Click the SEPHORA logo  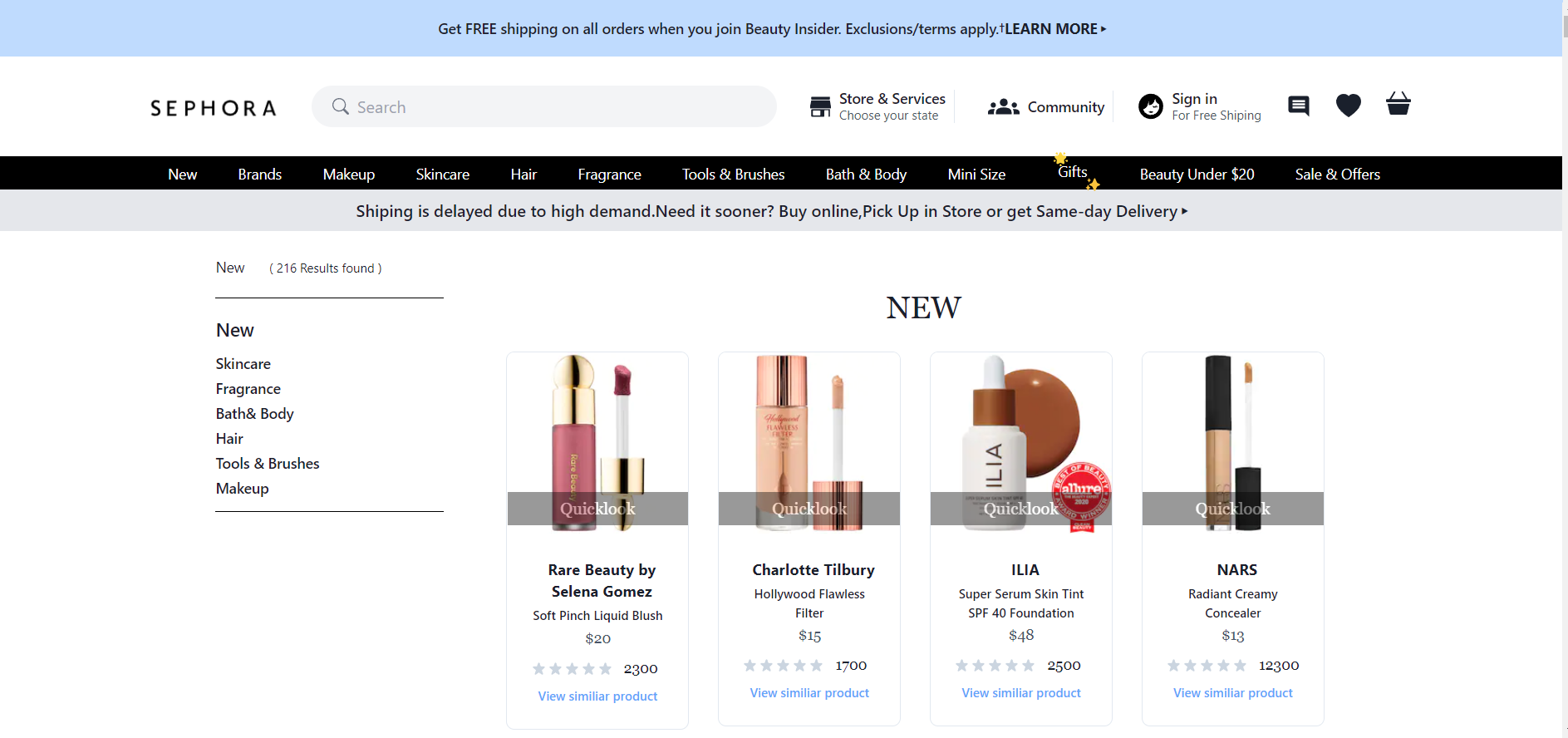213,108
